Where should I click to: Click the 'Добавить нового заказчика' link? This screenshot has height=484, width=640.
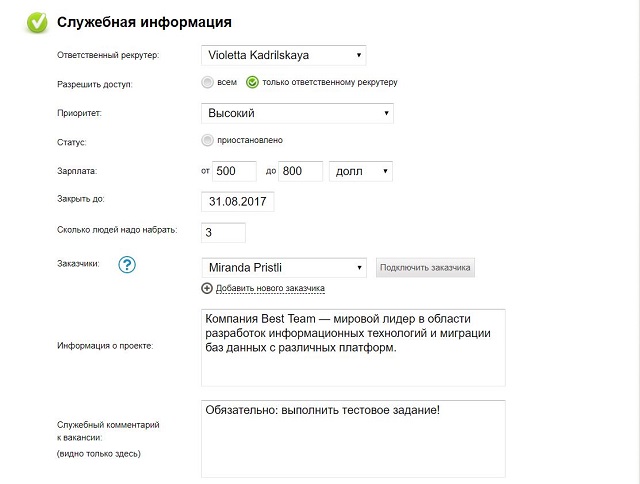coord(270,288)
